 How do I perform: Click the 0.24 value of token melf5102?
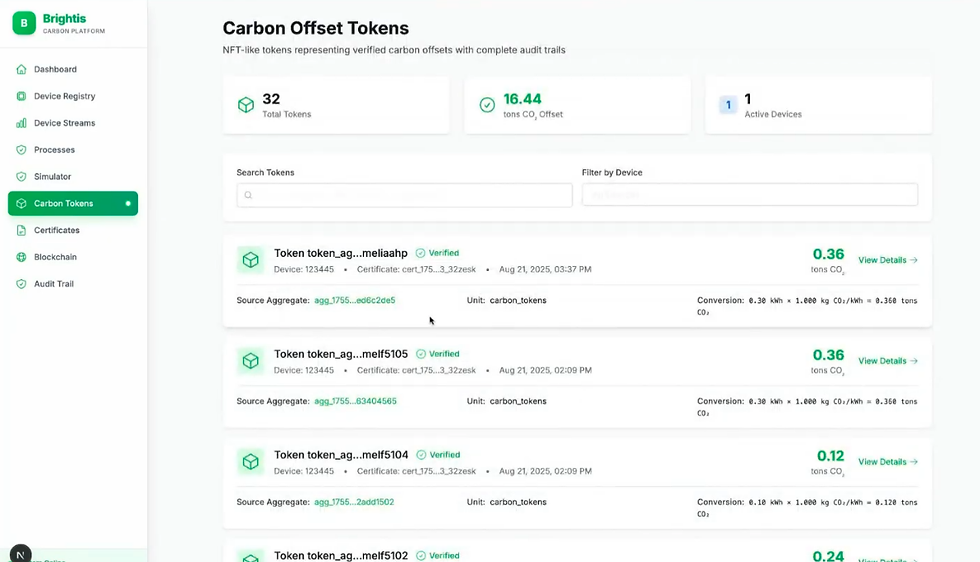[828, 556]
